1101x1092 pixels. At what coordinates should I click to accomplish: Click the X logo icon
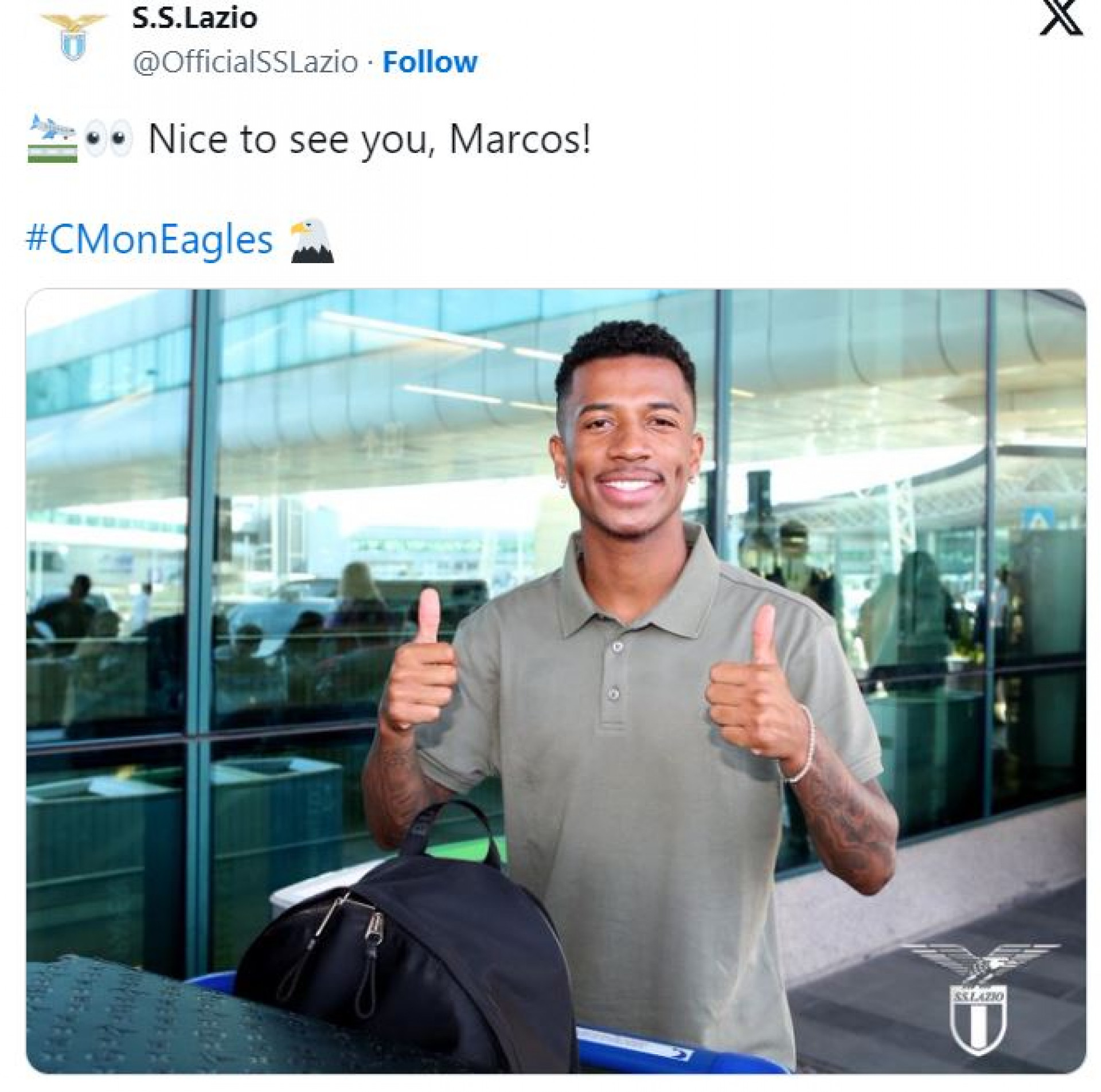pyautogui.click(x=1060, y=20)
